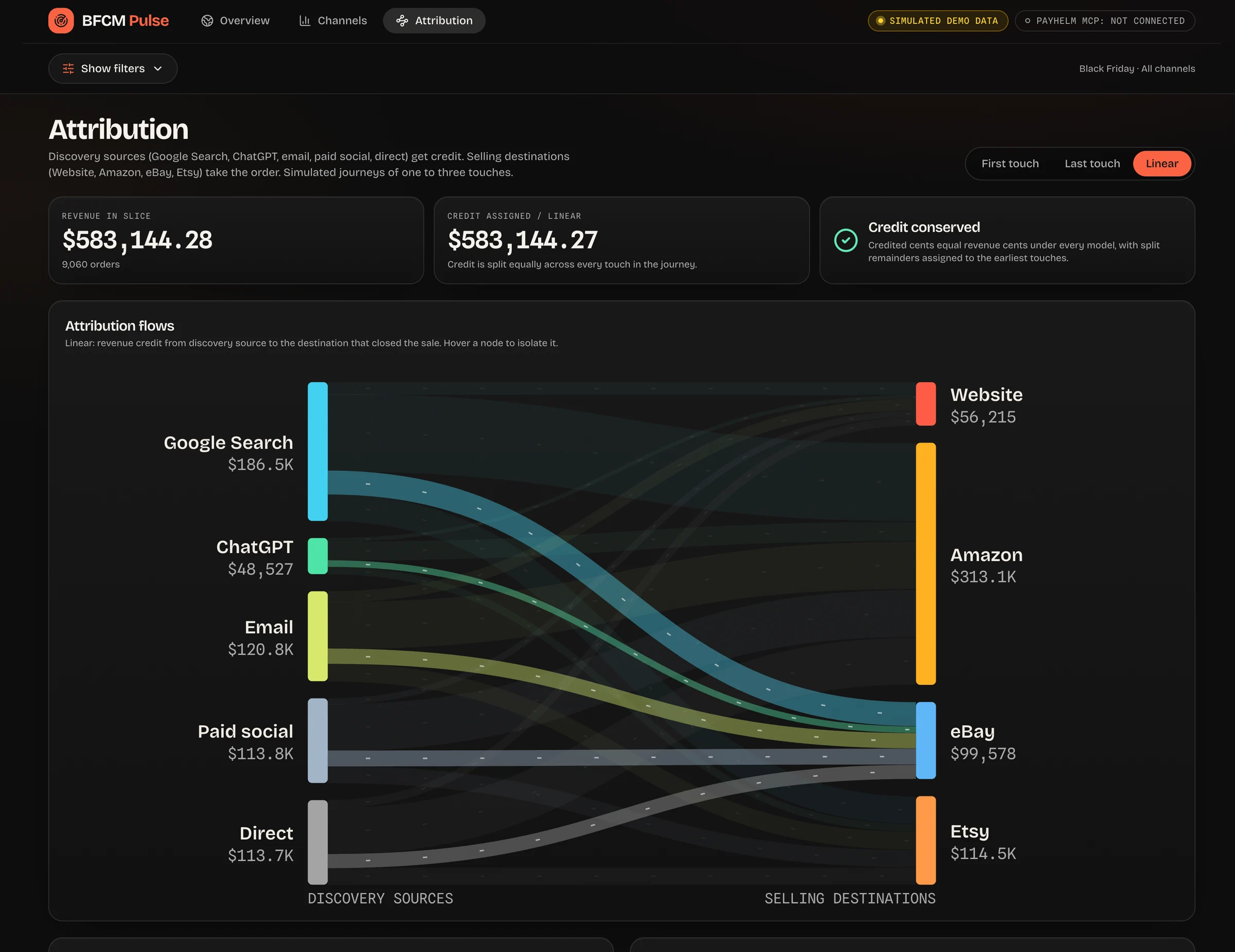The height and width of the screenshot is (952, 1235).
Task: Click the Email lime node bar
Action: click(x=318, y=636)
